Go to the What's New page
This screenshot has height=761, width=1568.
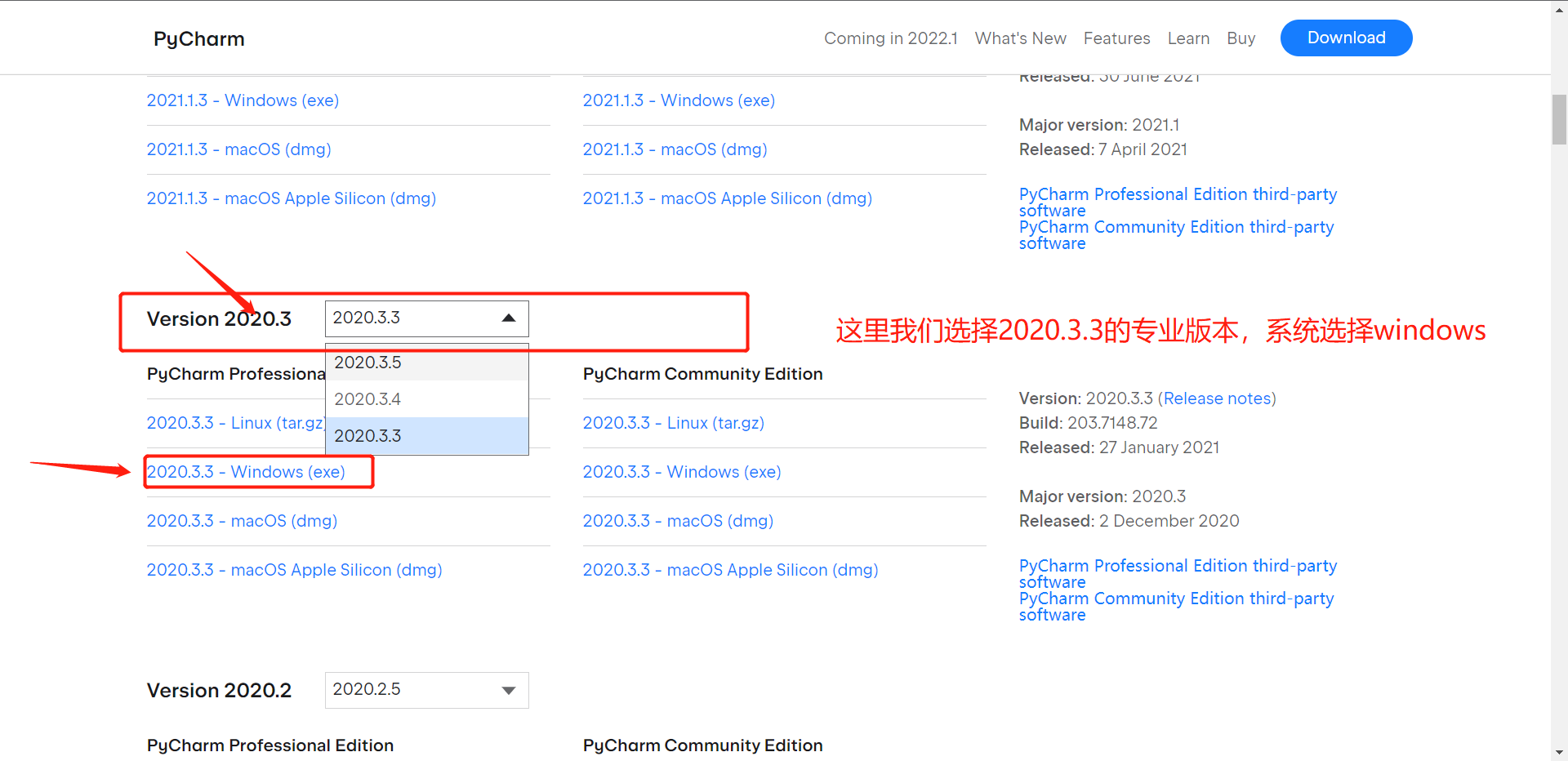click(1021, 38)
